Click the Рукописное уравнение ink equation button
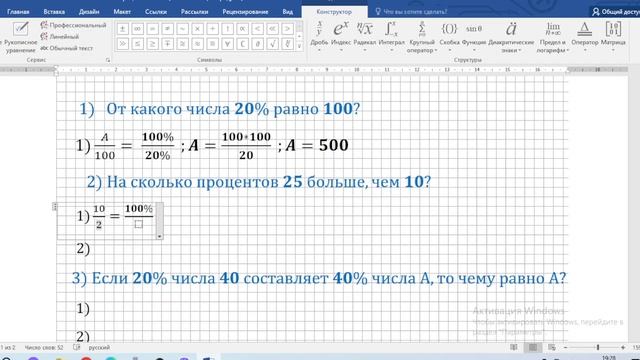Screen dimensions: 640x360 (x=20, y=38)
